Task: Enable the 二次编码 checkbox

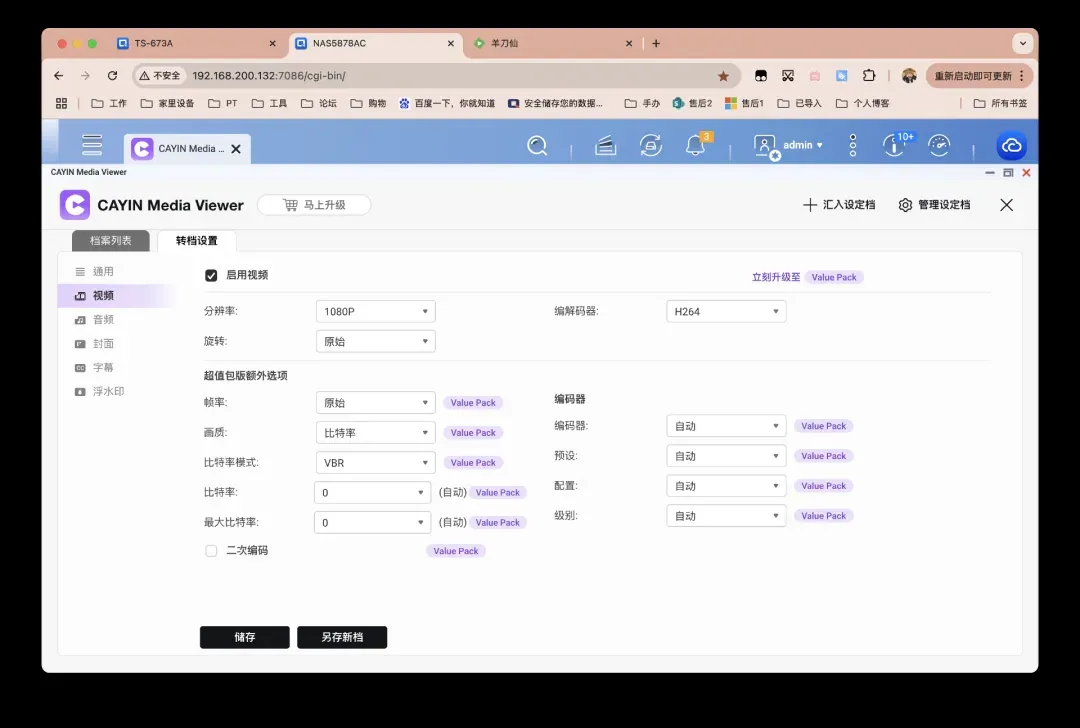Action: (211, 551)
